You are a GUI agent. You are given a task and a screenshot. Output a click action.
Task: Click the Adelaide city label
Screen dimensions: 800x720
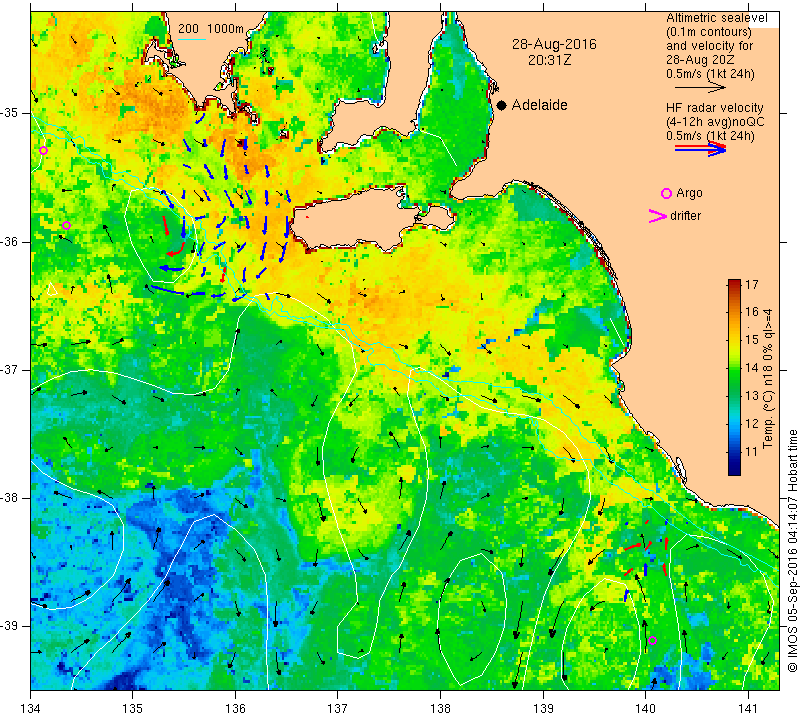(x=539, y=105)
